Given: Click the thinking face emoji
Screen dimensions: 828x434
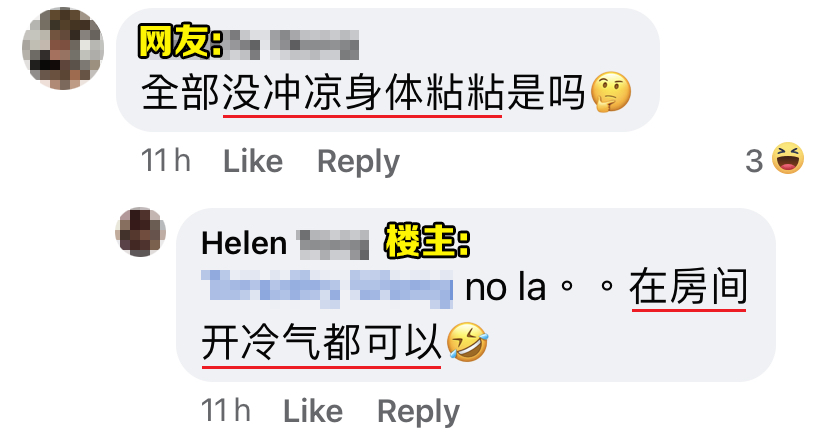Looking at the screenshot, I should coord(610,92).
